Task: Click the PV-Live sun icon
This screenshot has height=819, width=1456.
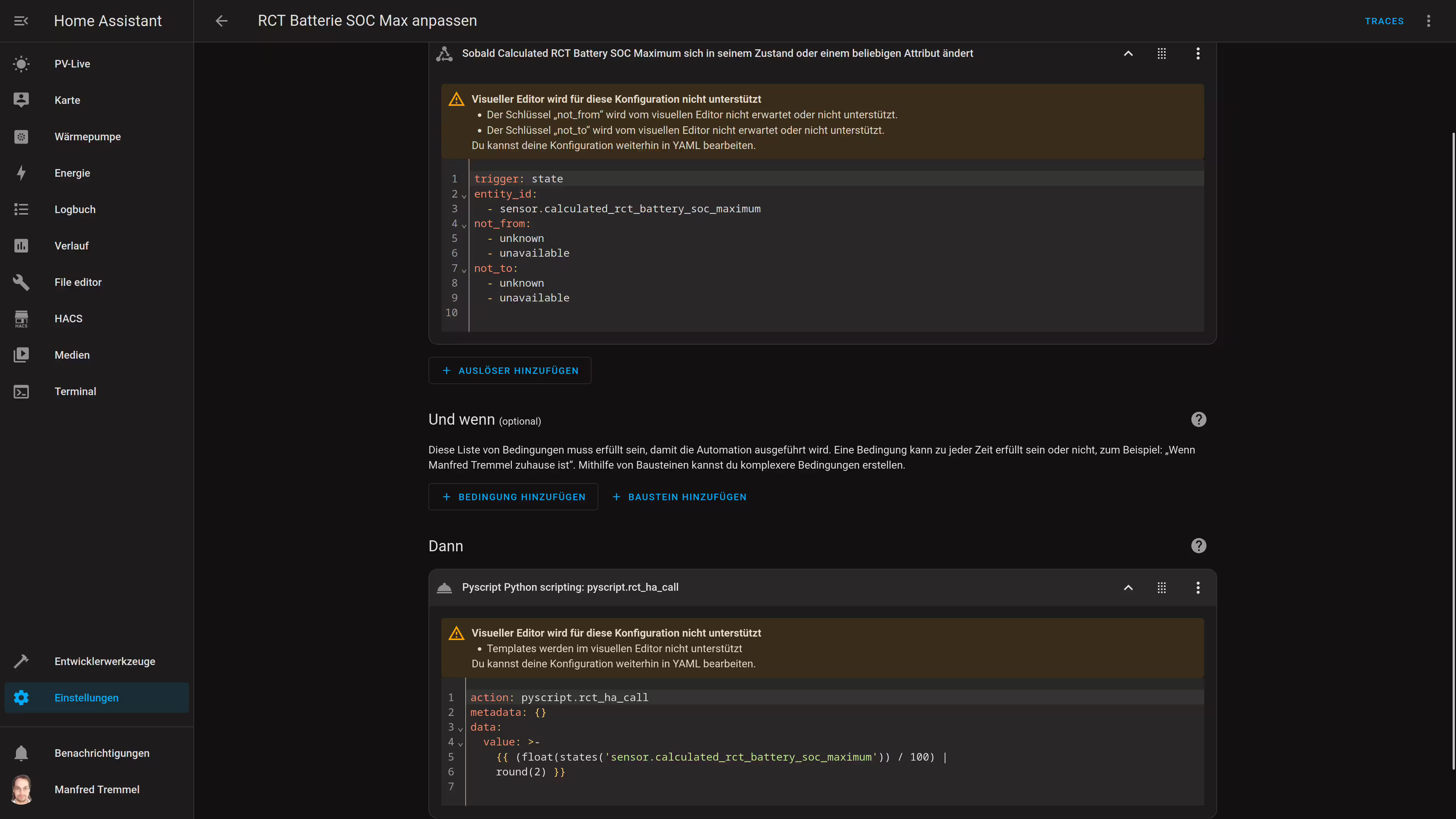Action: click(x=21, y=64)
